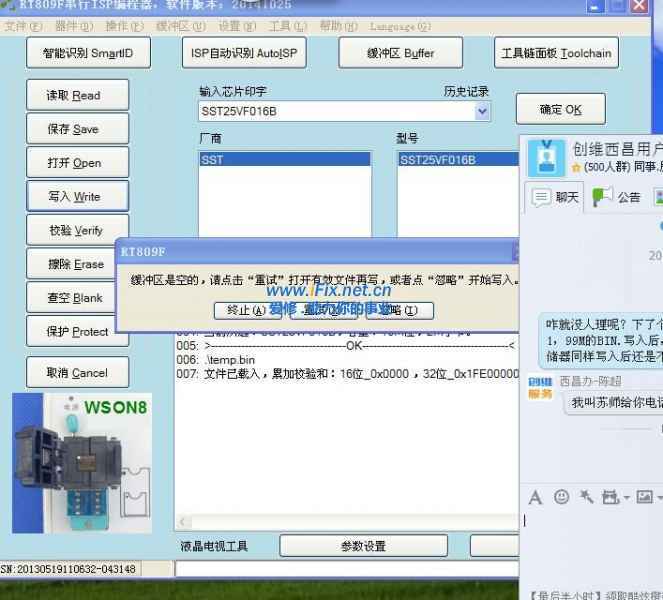663x600 pixels.
Task: Click 忽略(I) in the RT809F dialog
Action: click(x=400, y=311)
